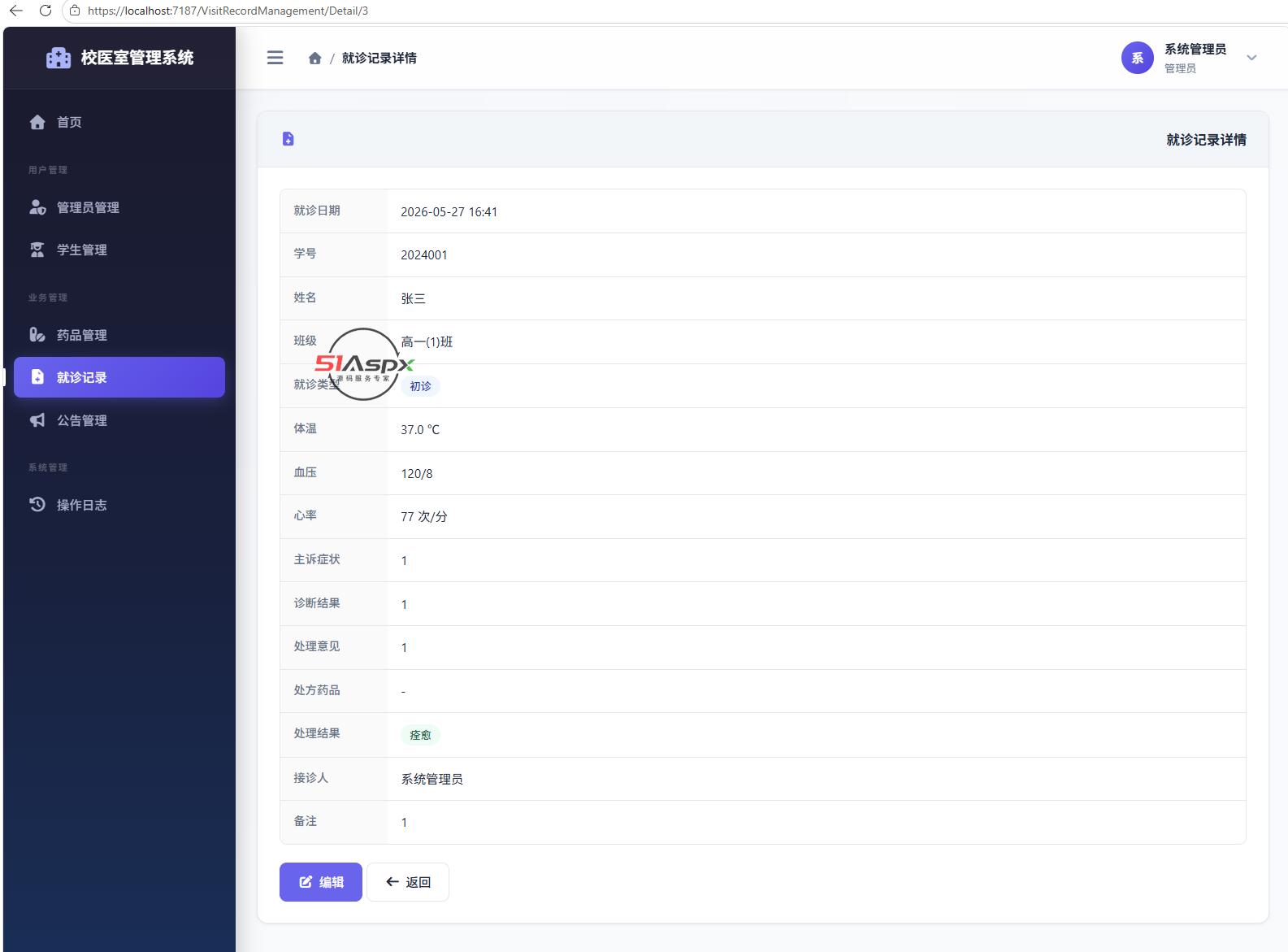Image resolution: width=1288 pixels, height=952 pixels.
Task: Click the 管理员 role text under the user name
Action: [x=1180, y=68]
